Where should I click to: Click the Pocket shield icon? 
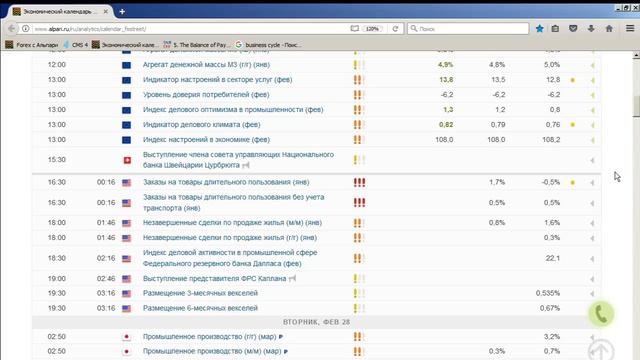click(573, 29)
